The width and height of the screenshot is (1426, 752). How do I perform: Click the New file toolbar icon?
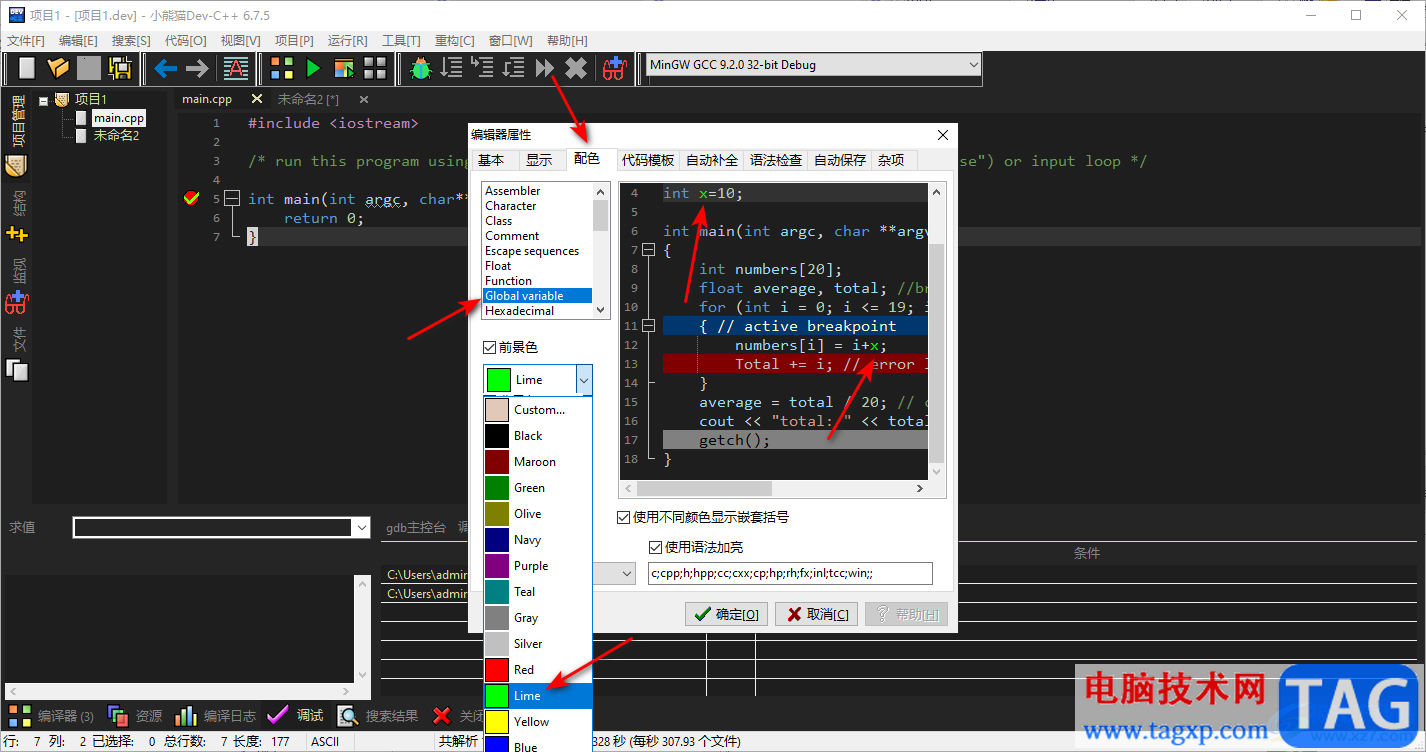(27, 68)
